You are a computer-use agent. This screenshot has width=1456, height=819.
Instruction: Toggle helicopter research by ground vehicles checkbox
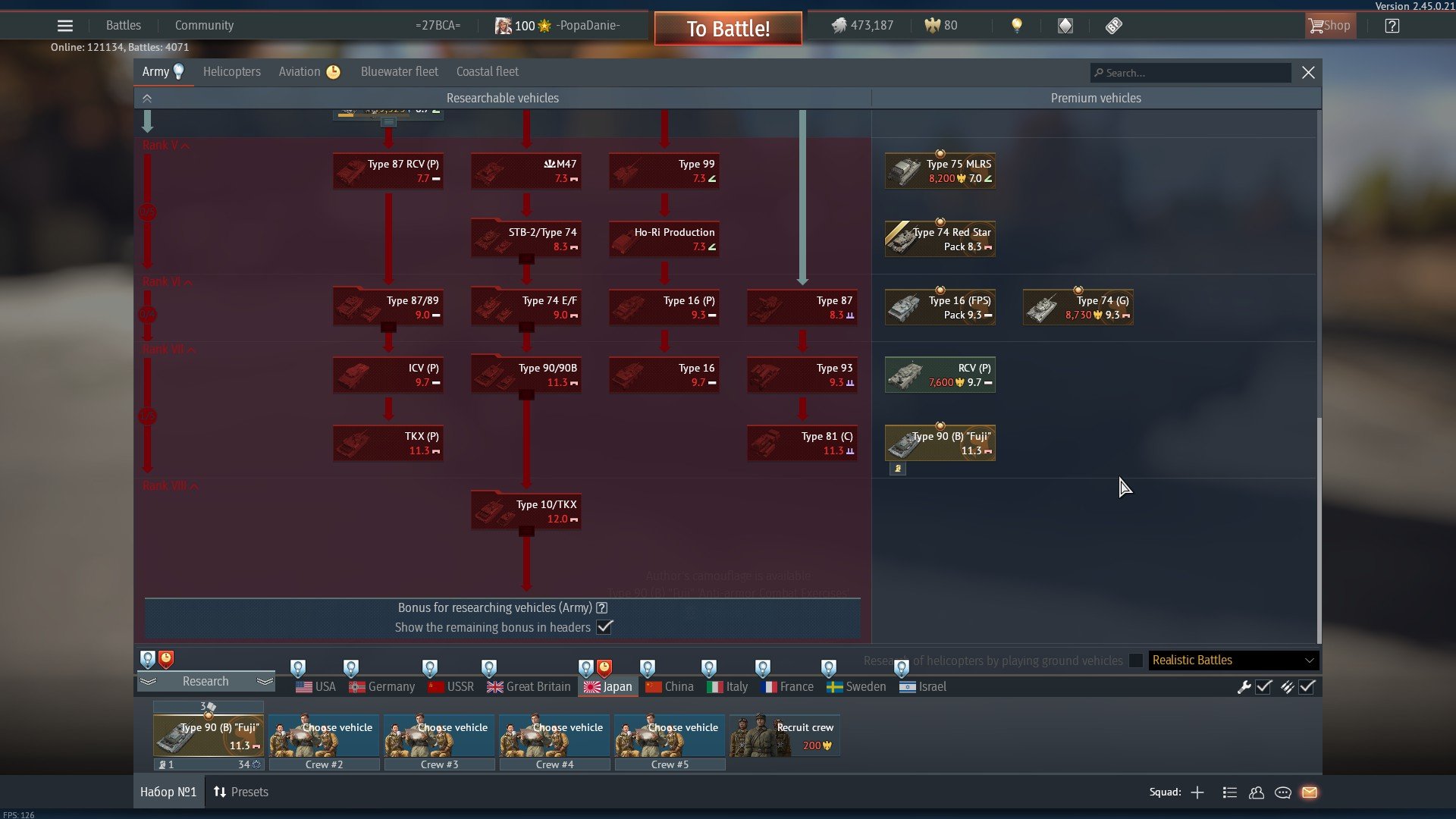pyautogui.click(x=1135, y=661)
